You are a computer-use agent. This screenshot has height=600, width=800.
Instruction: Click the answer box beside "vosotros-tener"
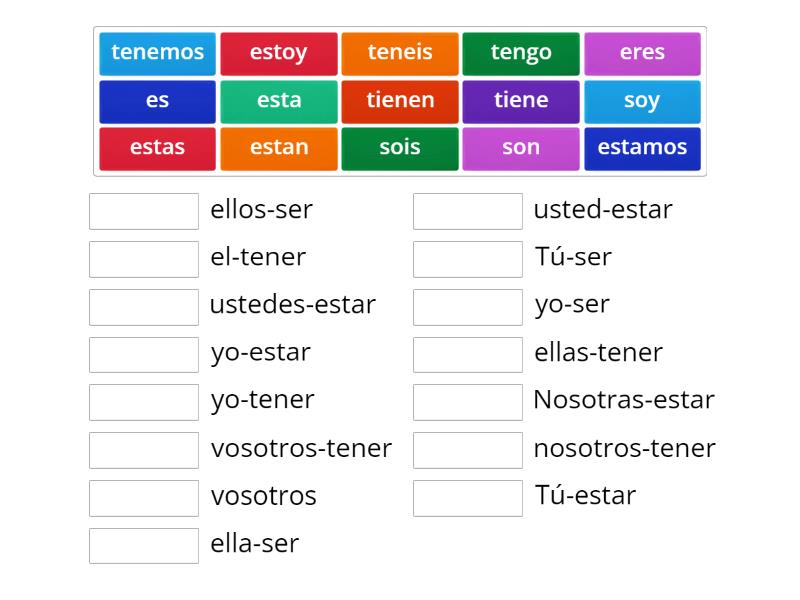[x=144, y=450]
